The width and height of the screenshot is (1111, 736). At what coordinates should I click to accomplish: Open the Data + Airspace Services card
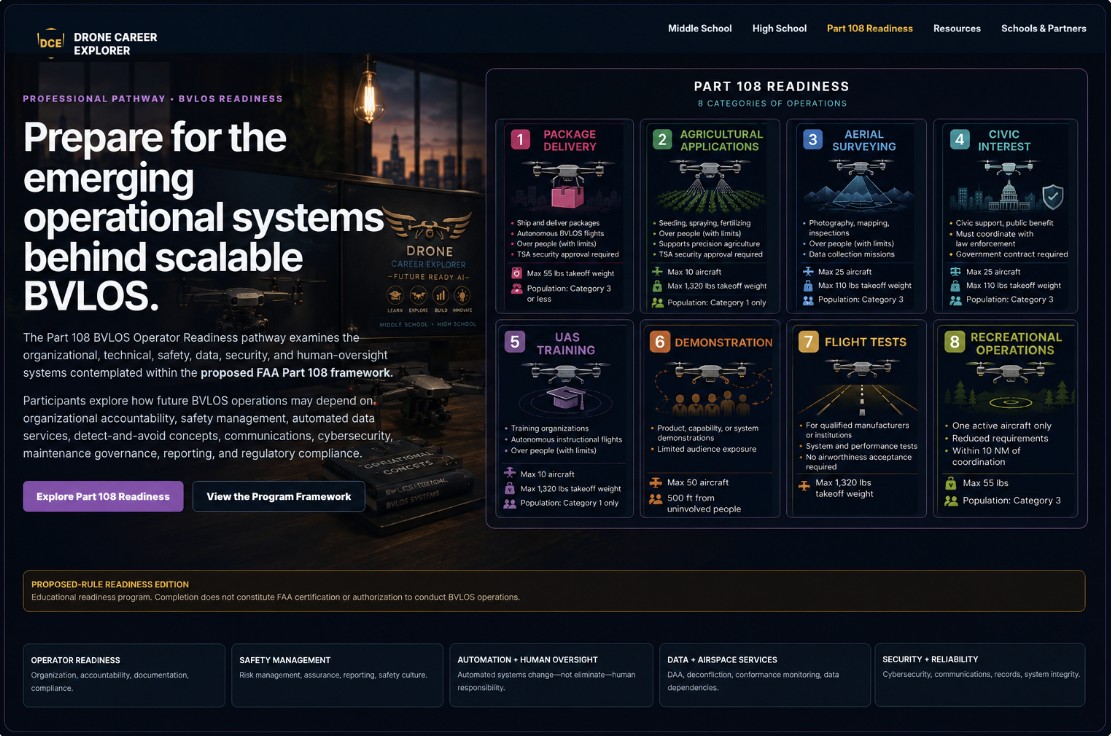765,675
